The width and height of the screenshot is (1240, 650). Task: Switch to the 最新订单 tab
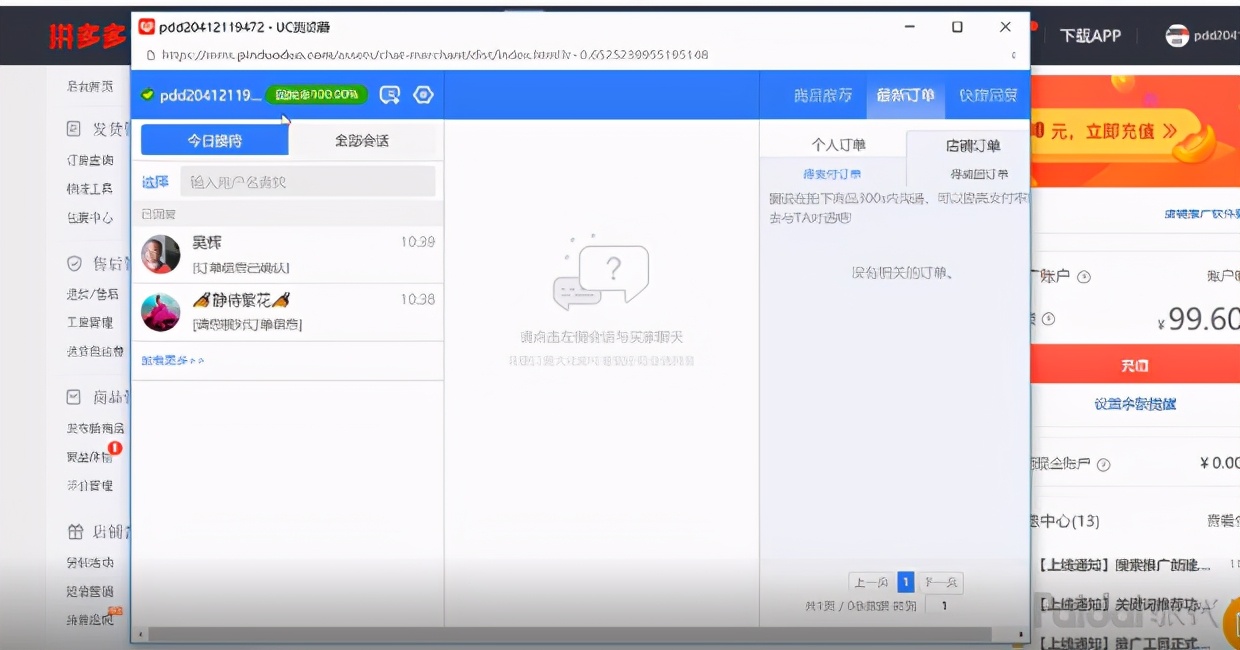click(x=904, y=95)
